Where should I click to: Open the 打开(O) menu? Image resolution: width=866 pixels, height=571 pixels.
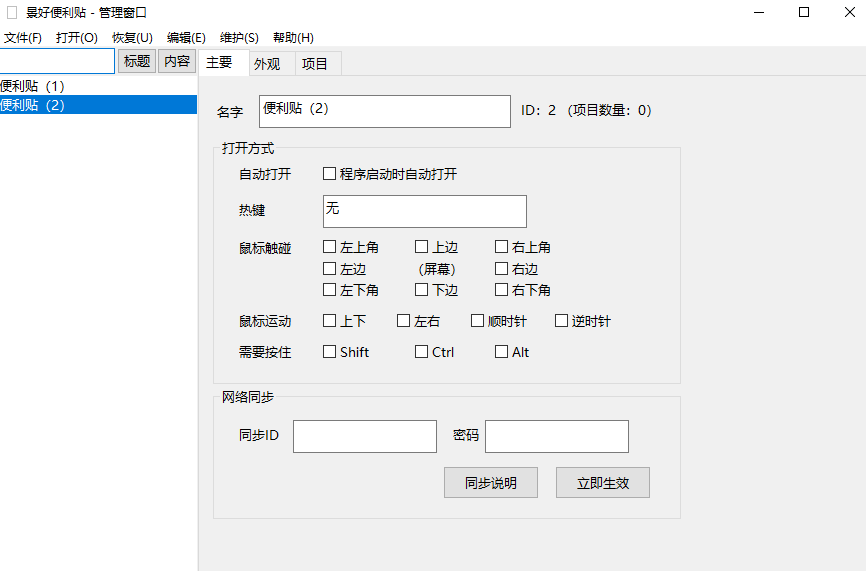click(77, 38)
